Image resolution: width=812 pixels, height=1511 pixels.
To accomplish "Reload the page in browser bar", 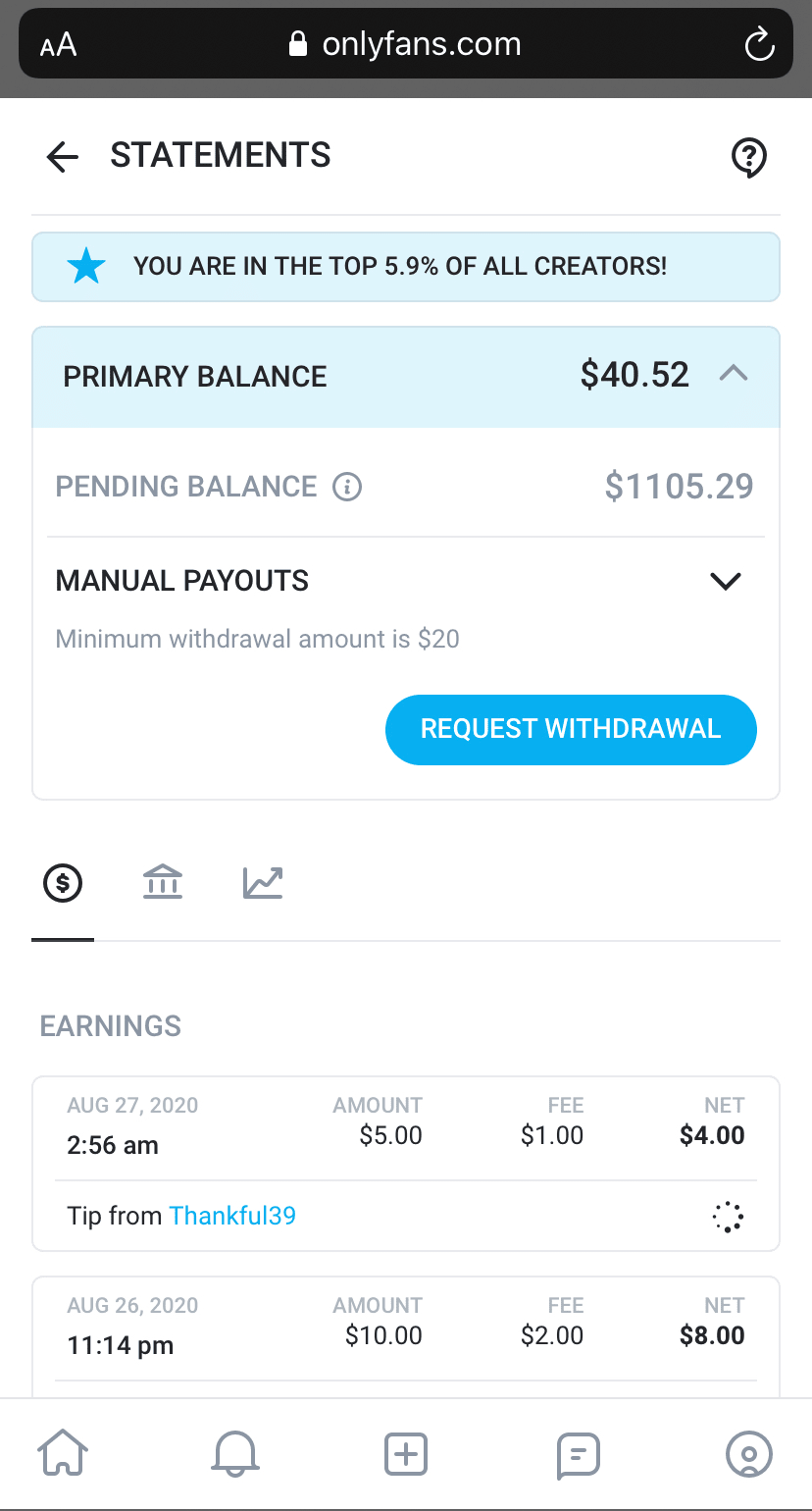I will [x=759, y=44].
